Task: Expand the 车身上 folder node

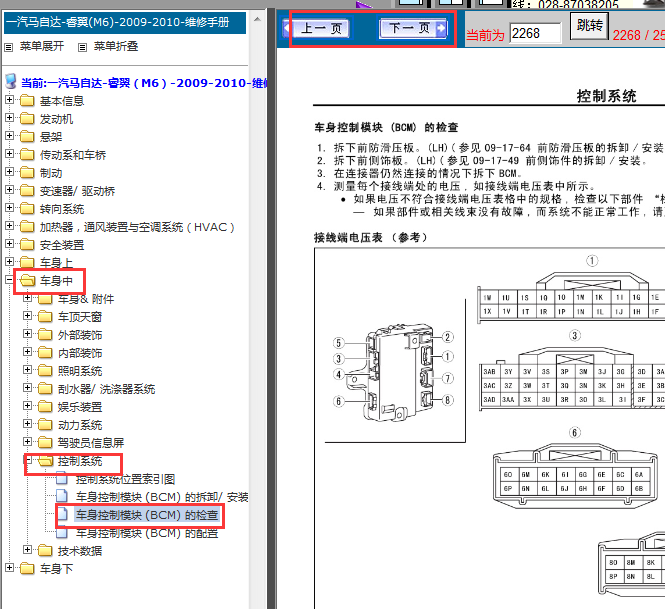Action: click(x=9, y=262)
